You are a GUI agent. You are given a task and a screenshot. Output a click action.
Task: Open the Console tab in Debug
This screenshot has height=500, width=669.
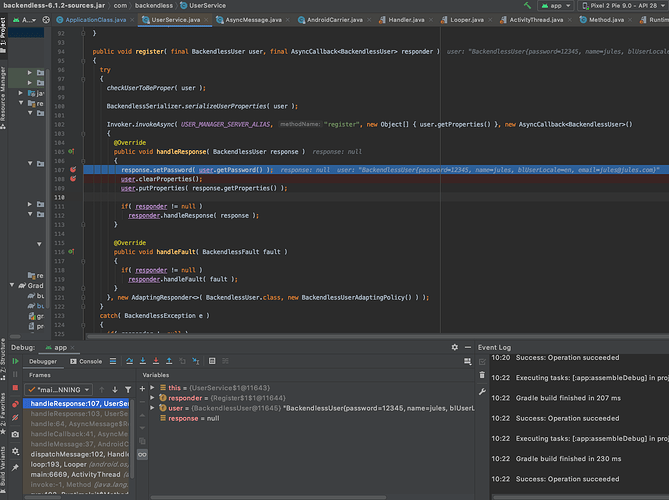pyautogui.click(x=86, y=361)
